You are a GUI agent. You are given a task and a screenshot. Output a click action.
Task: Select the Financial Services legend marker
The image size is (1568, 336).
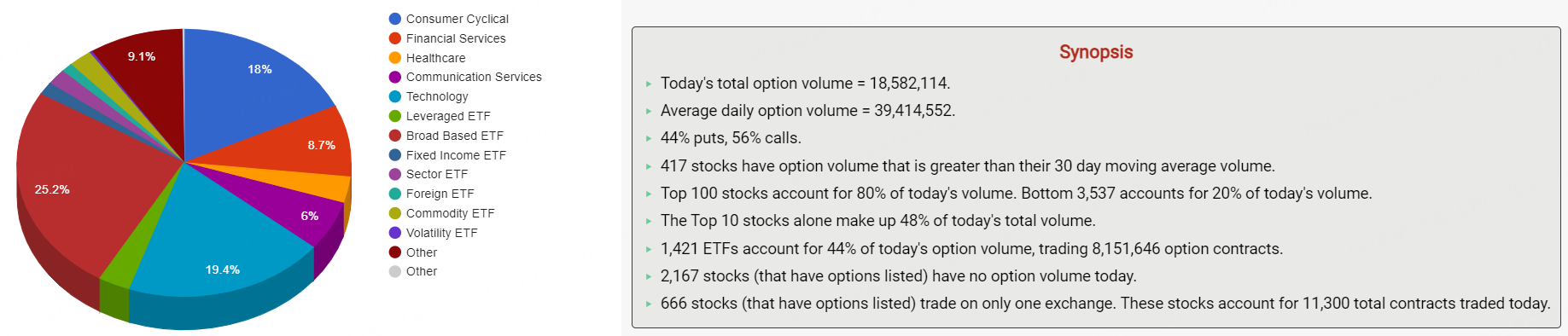(395, 38)
